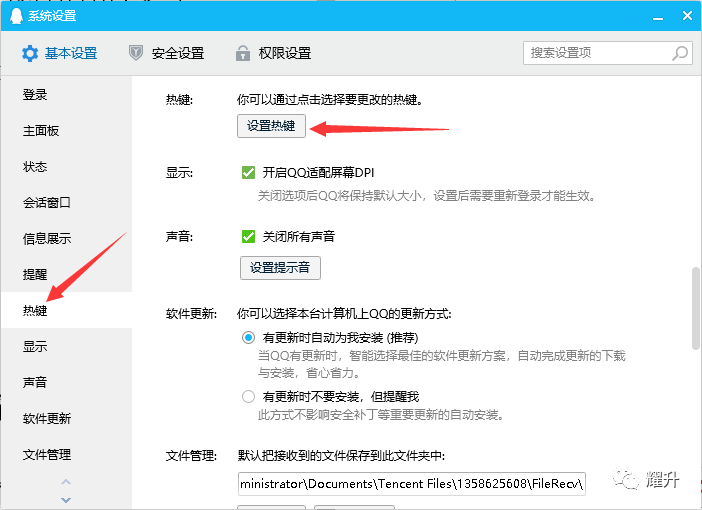Open 信息展示 sidebar item

tap(66, 238)
